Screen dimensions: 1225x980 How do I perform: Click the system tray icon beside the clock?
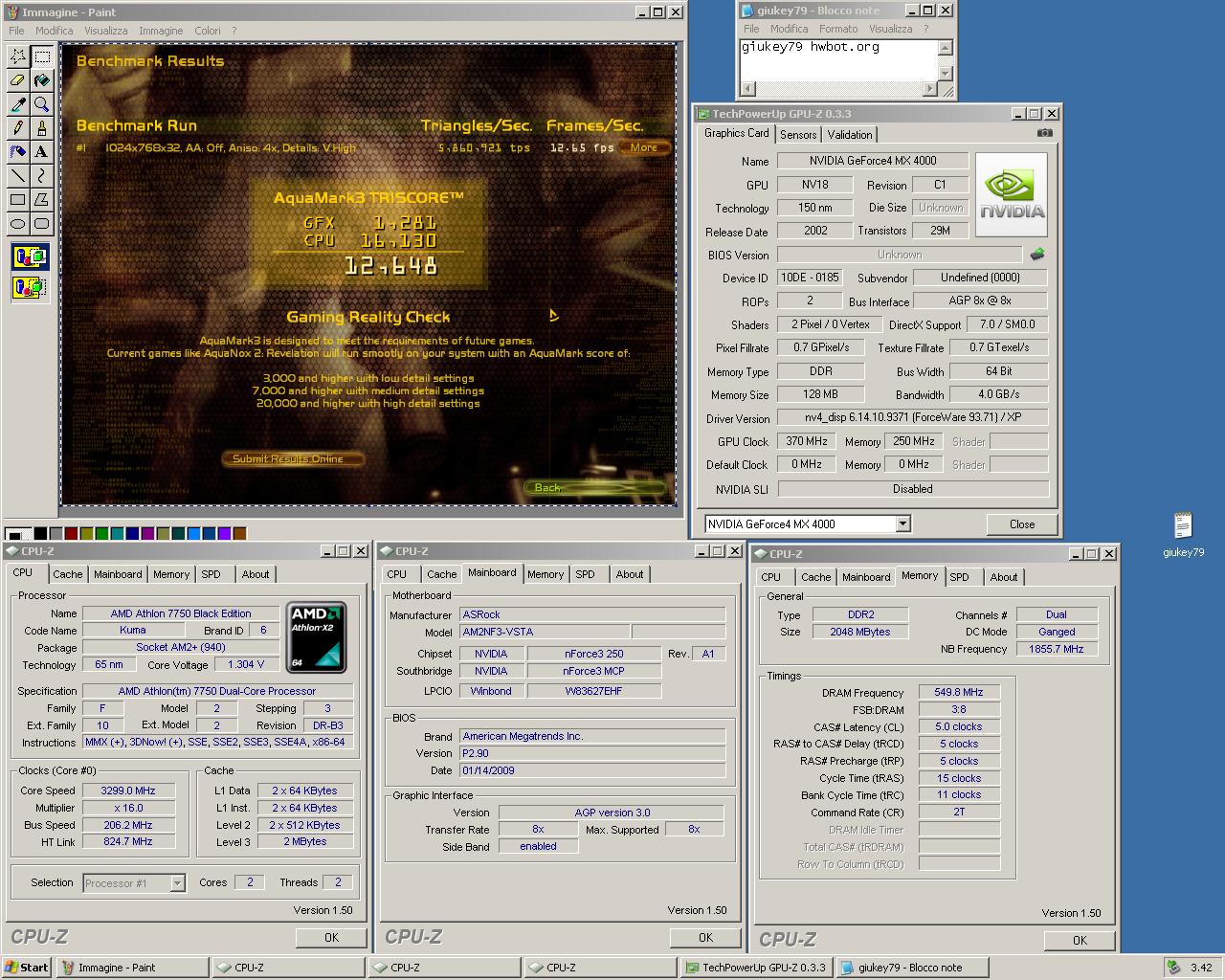pyautogui.click(x=1173, y=968)
